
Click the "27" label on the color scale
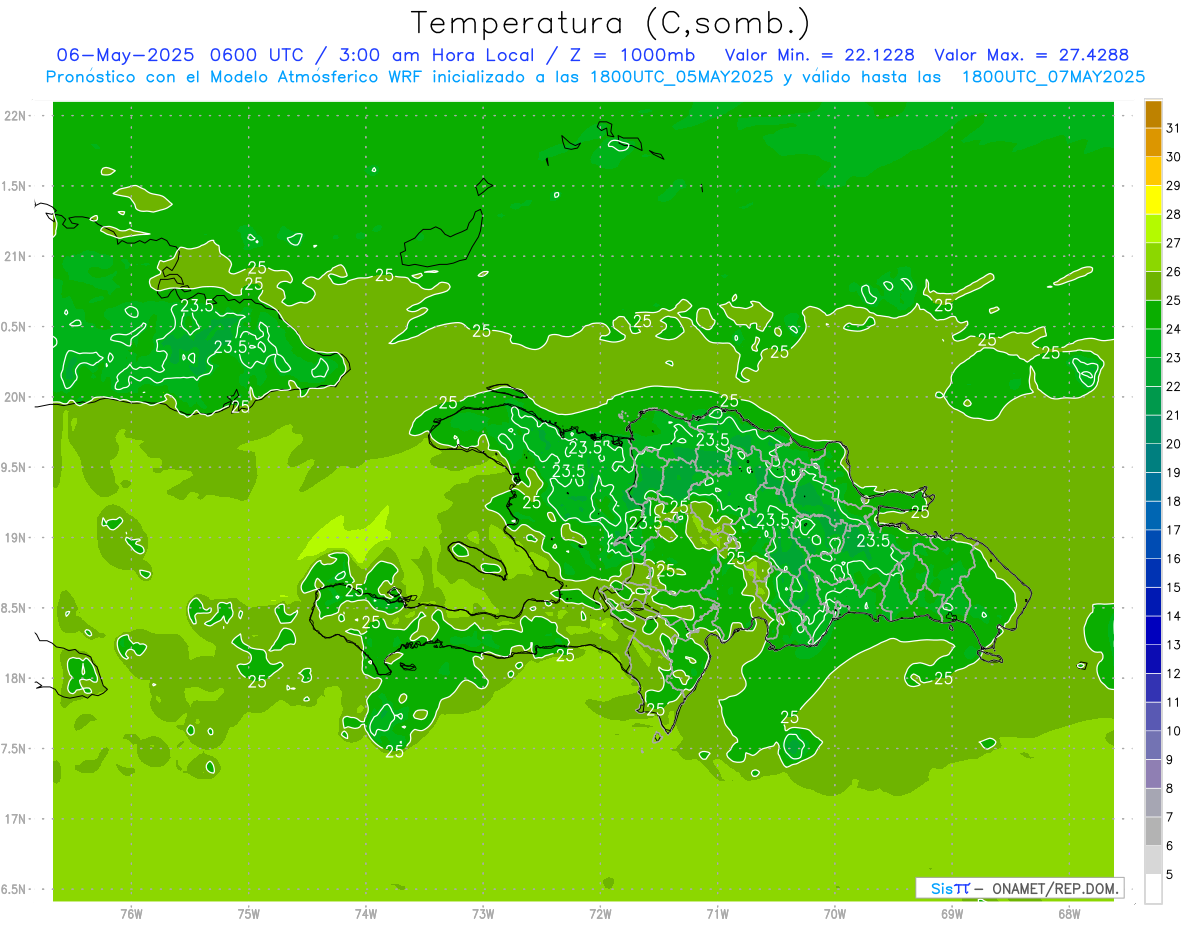click(x=1174, y=243)
